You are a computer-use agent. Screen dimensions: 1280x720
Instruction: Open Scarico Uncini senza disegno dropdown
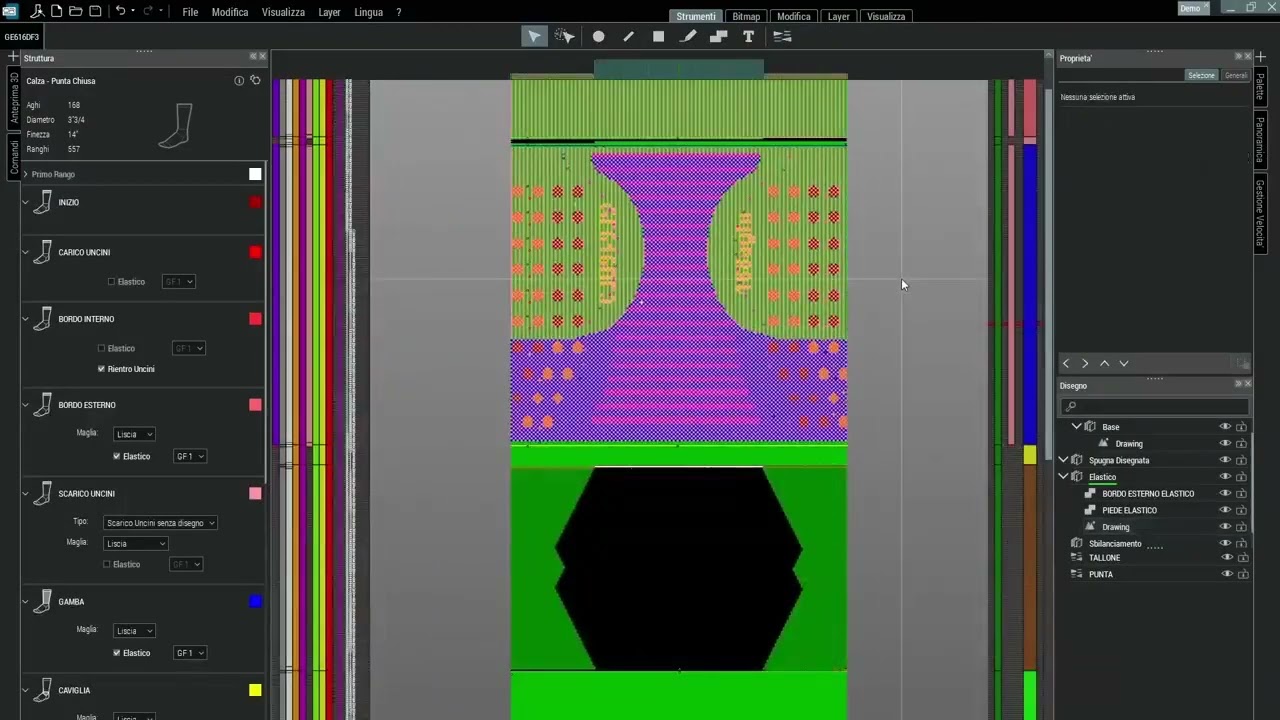160,523
